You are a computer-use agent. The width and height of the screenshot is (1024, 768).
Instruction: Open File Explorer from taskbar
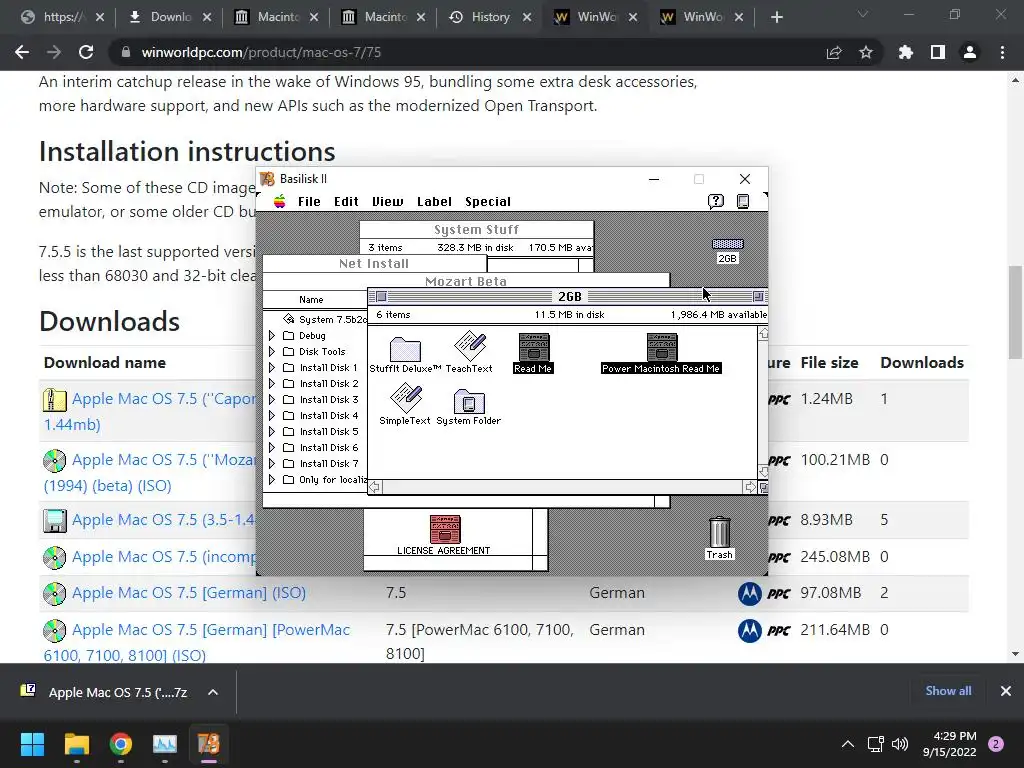tap(76, 744)
